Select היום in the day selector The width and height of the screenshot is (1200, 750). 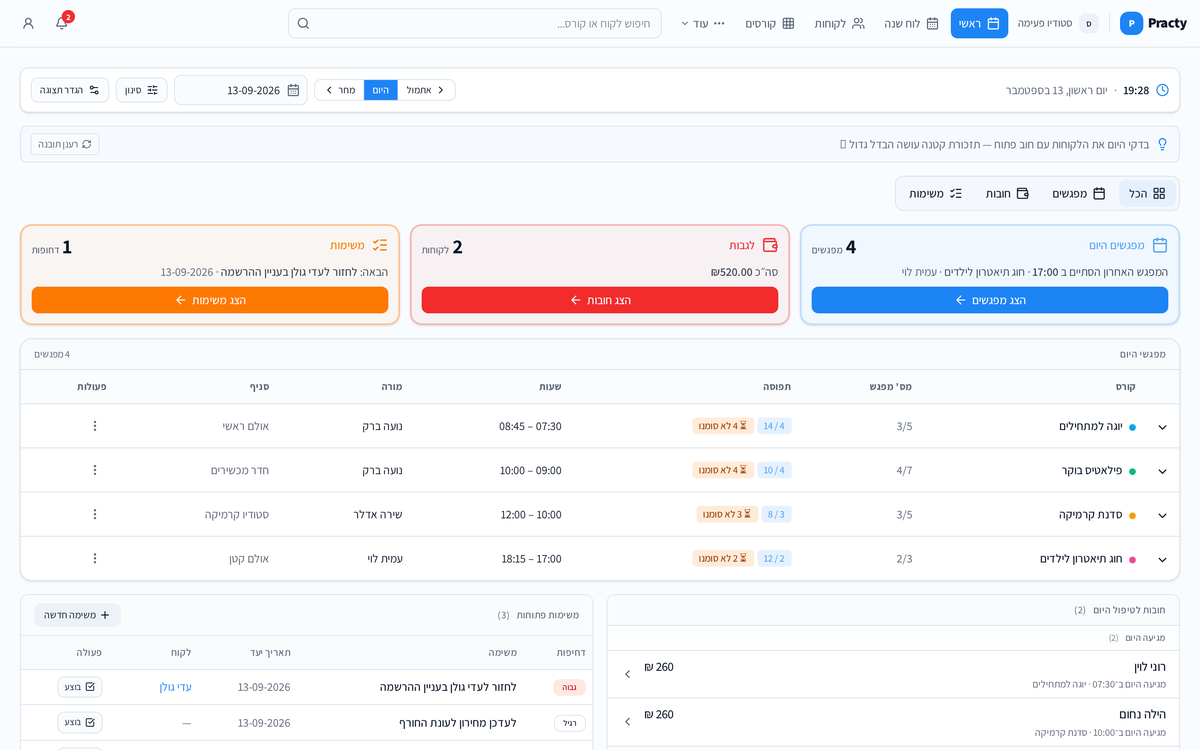pyautogui.click(x=381, y=90)
